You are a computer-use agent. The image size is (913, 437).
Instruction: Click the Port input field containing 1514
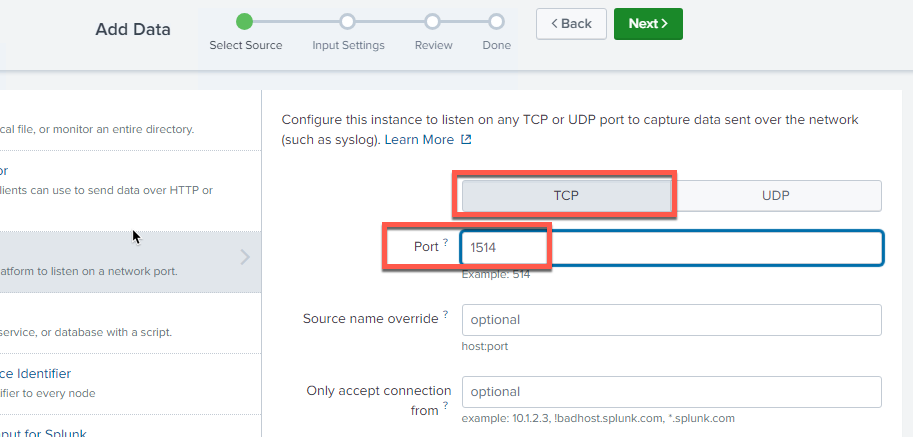pos(670,248)
